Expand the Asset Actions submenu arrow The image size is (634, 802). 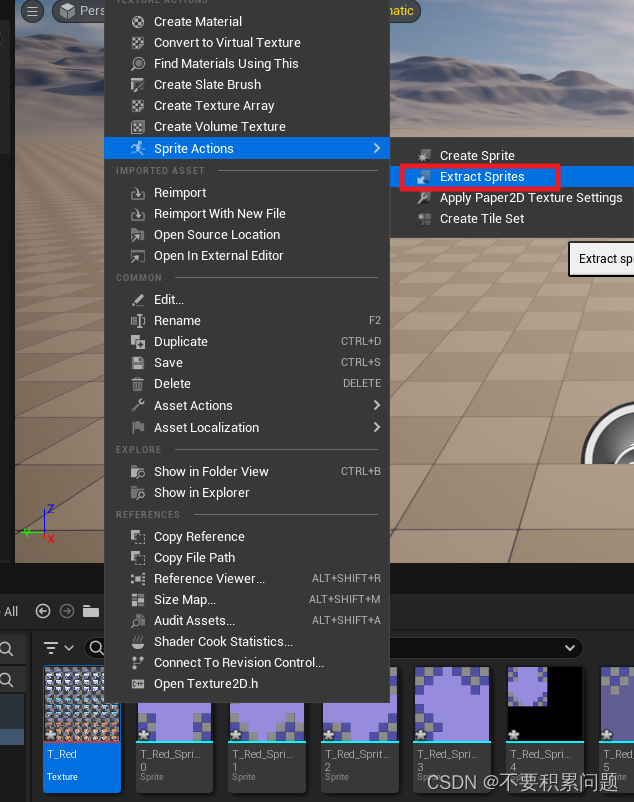(x=377, y=405)
